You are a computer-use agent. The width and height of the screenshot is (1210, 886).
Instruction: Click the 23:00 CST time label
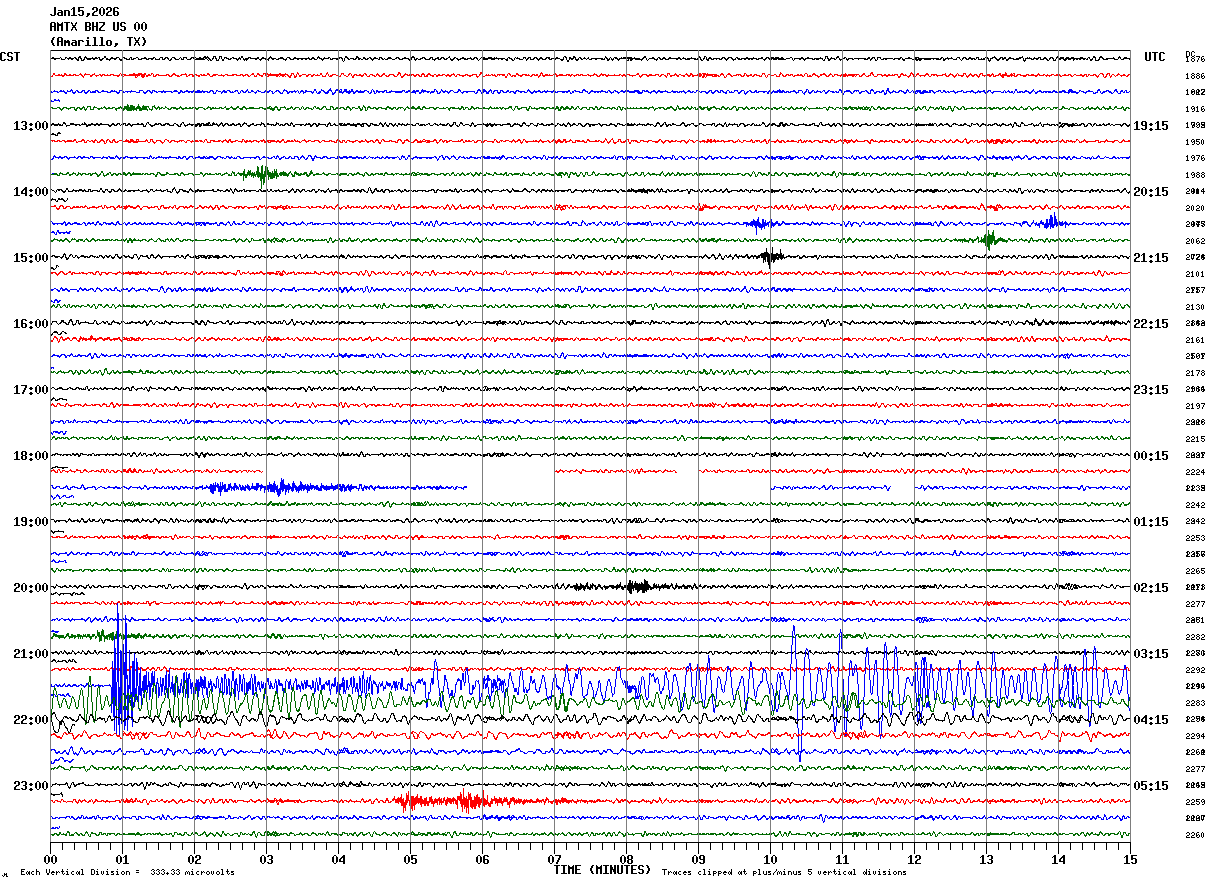pyautogui.click(x=30, y=786)
